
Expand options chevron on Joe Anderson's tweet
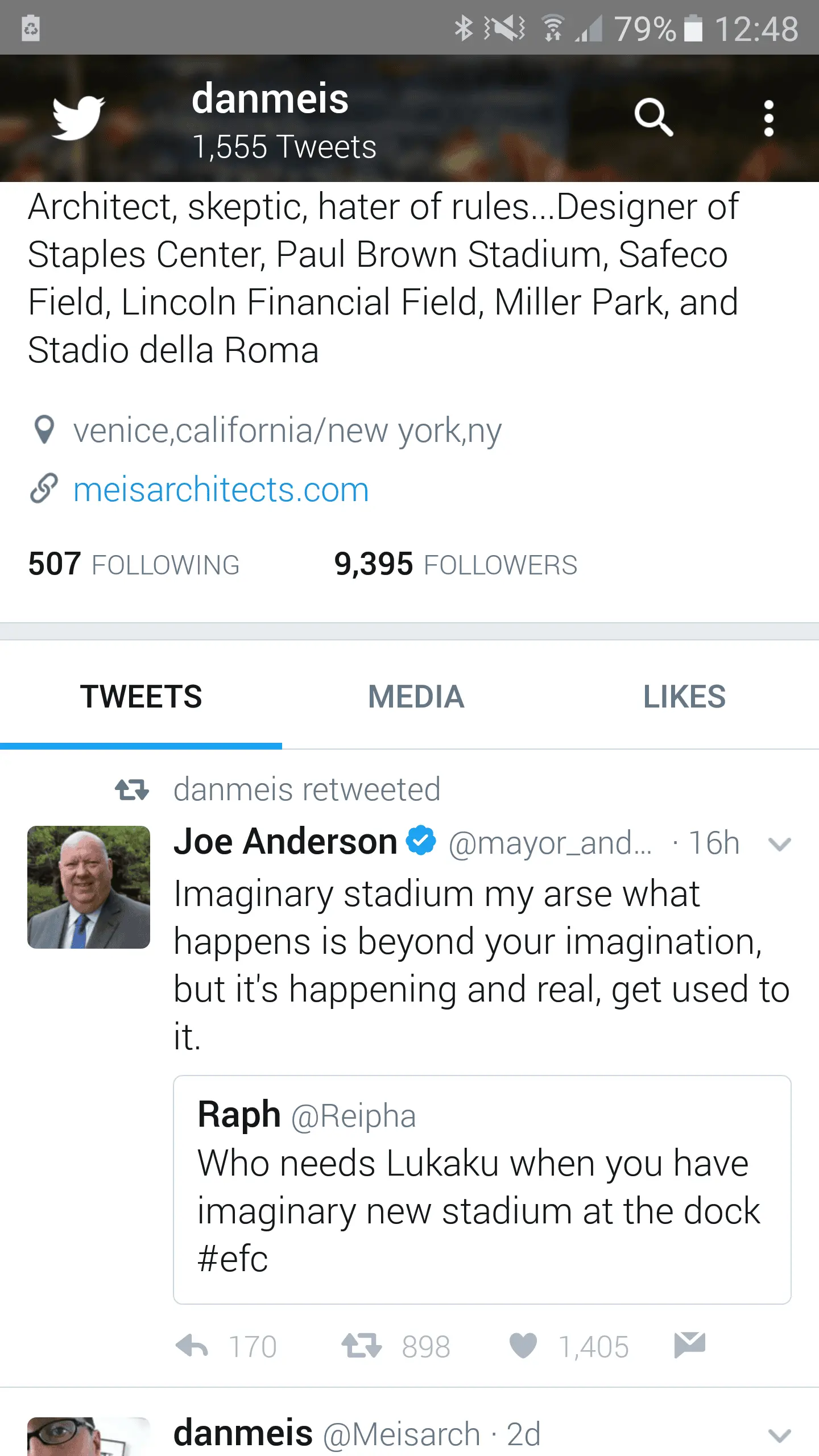click(x=779, y=844)
